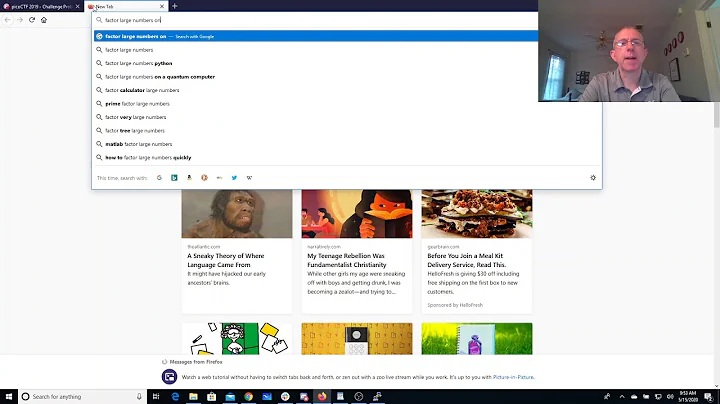Viewport: 720px width, 404px height.
Task: Click narratively.com source label
Action: [324, 247]
